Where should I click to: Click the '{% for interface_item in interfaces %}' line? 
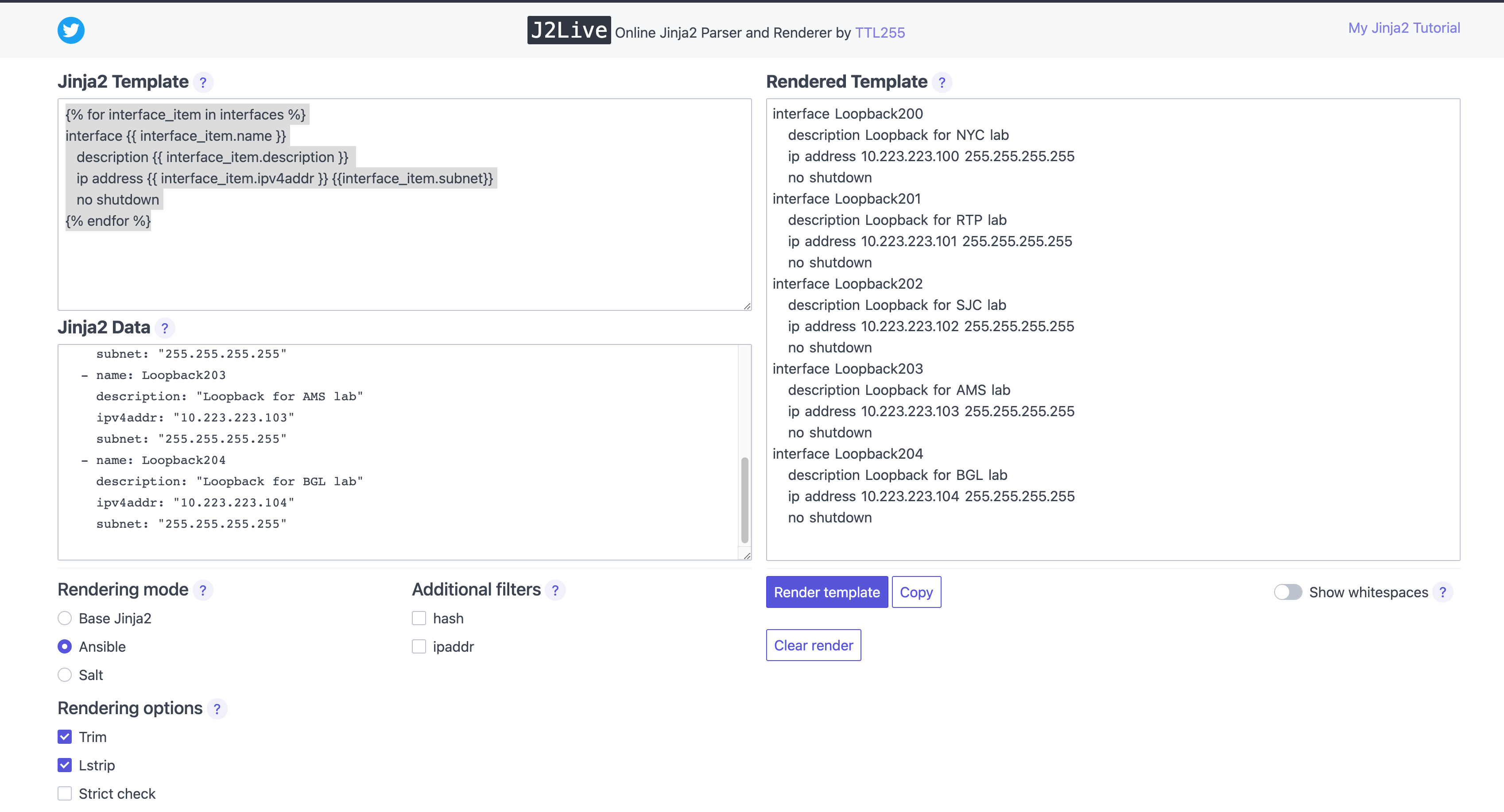pos(186,114)
